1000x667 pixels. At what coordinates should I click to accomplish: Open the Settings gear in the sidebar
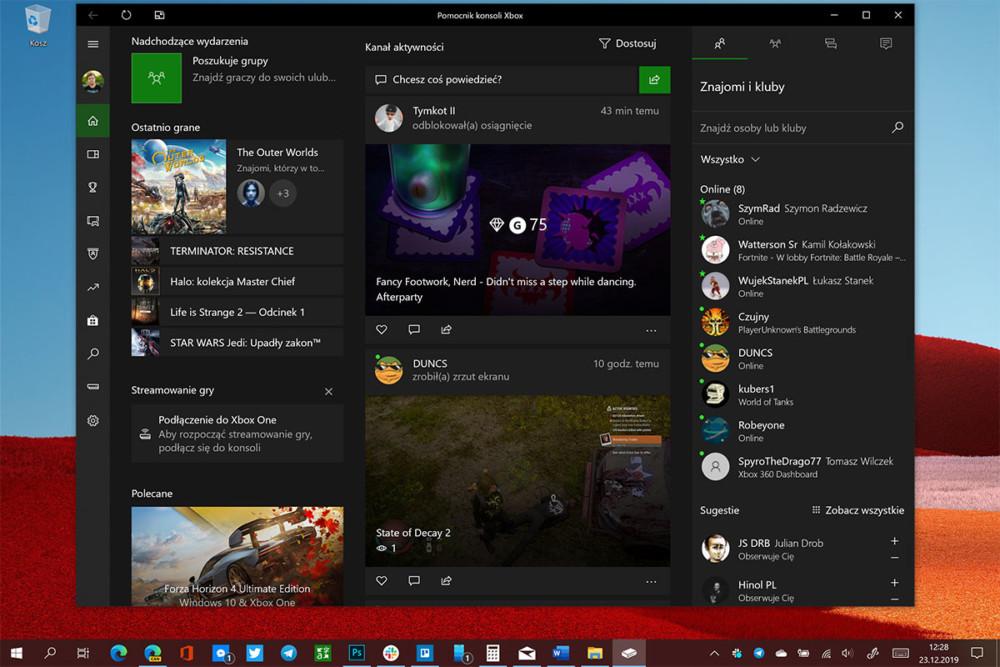click(93, 421)
